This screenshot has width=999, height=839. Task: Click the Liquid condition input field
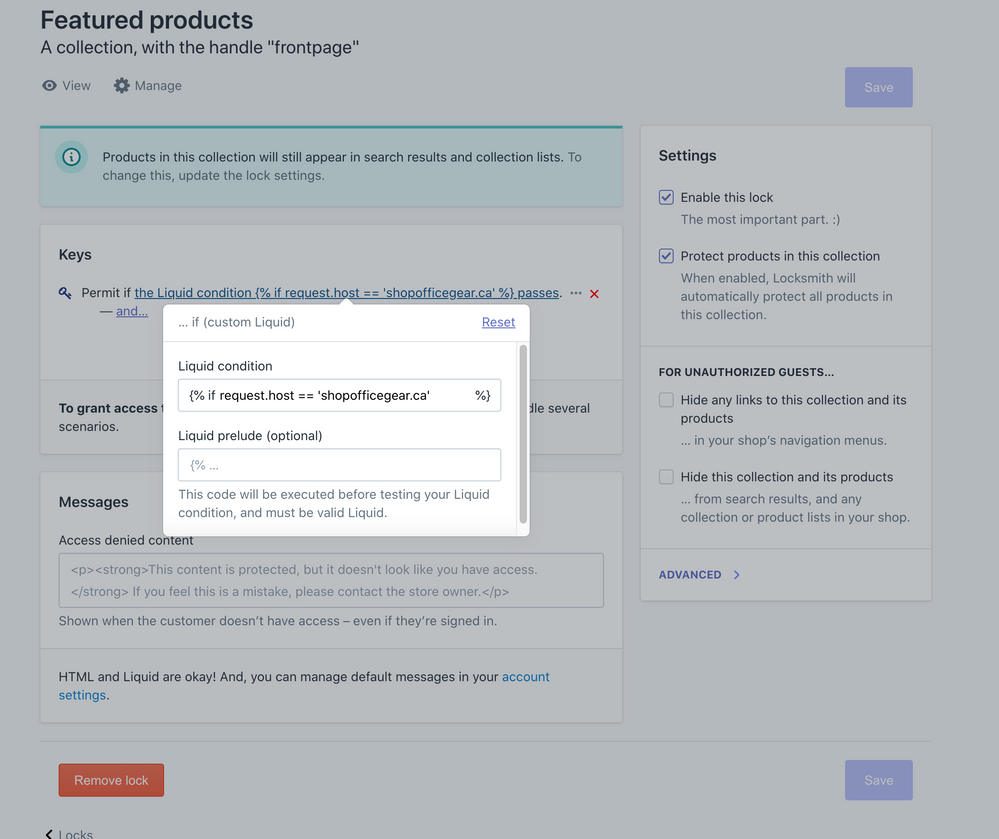pyautogui.click(x=330, y=395)
